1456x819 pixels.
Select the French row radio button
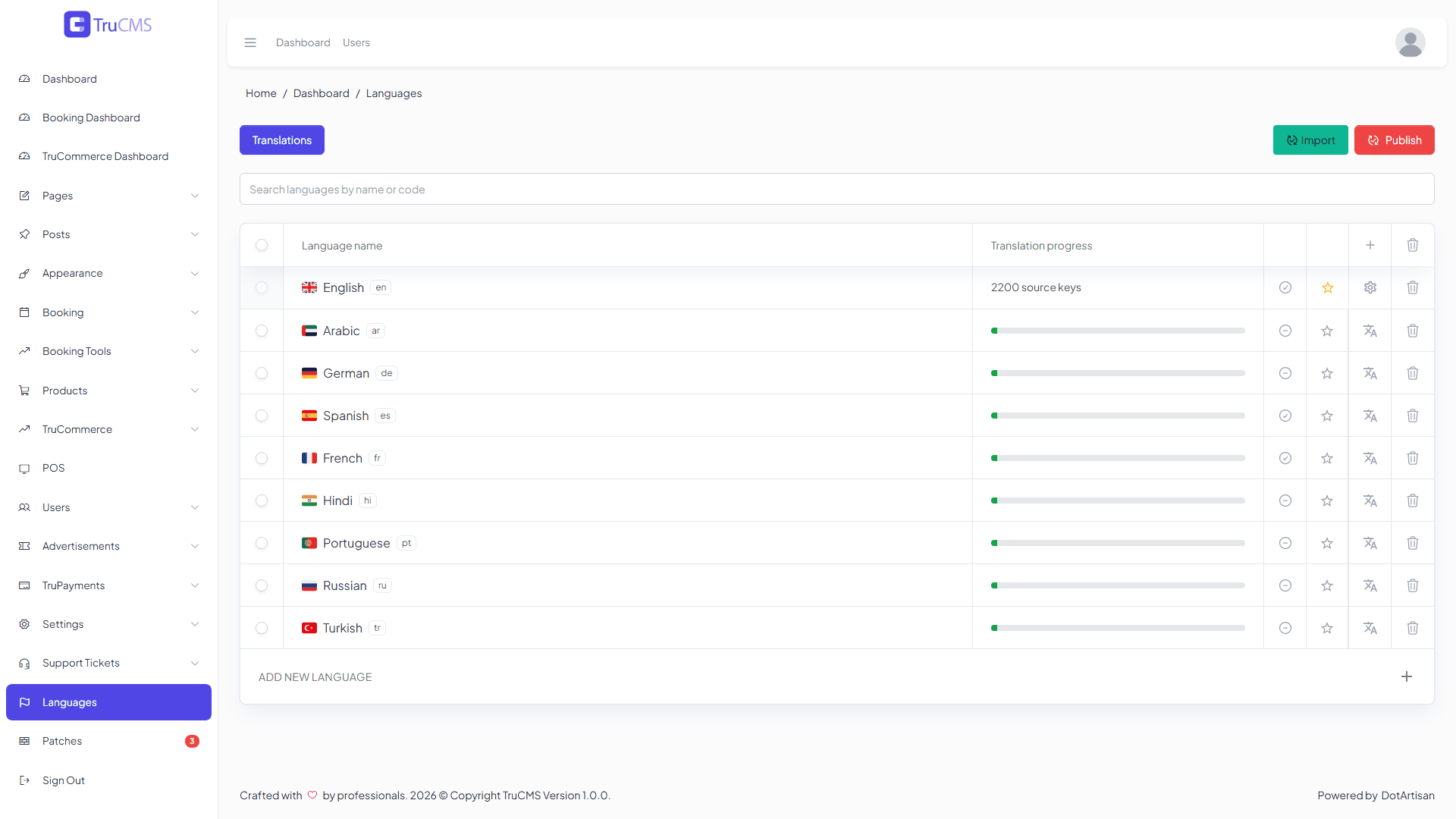[x=262, y=458]
